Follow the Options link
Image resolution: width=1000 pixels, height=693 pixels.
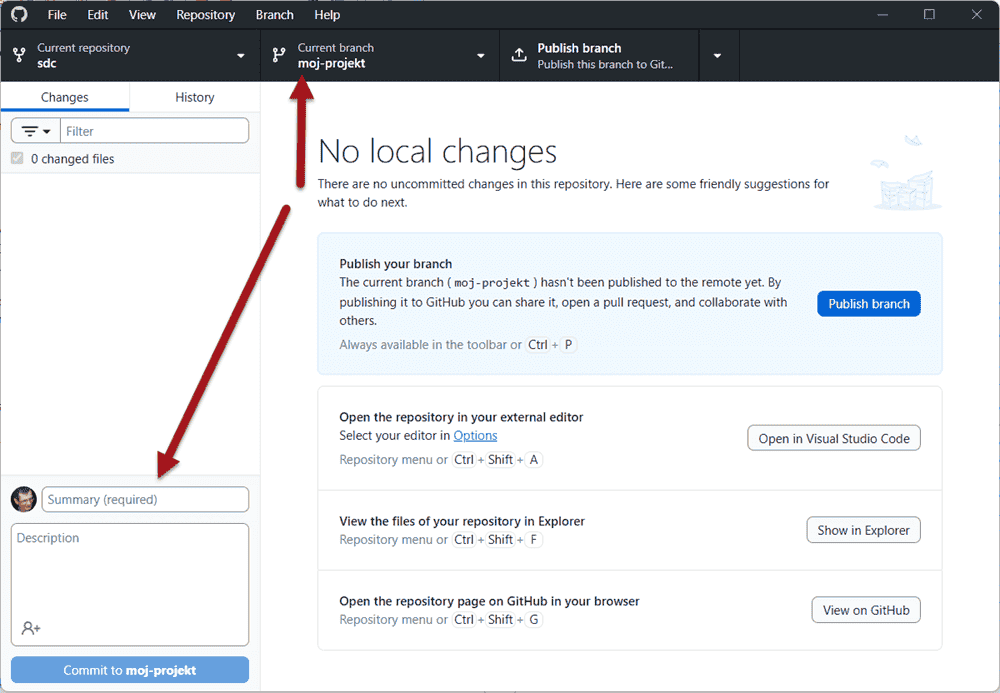(x=475, y=436)
